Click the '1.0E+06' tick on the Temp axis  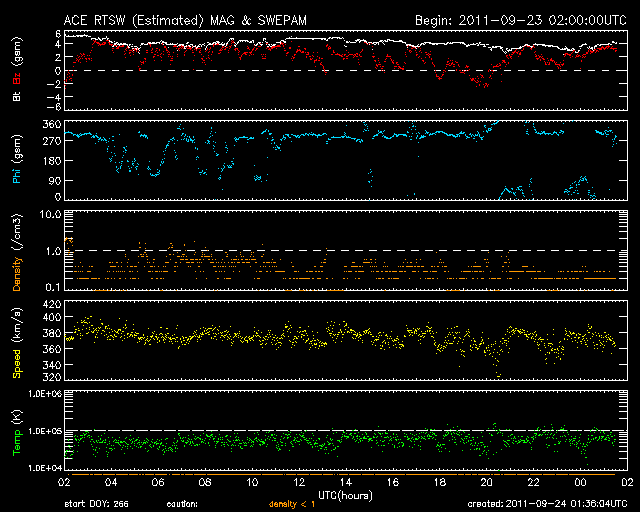(x=45, y=394)
